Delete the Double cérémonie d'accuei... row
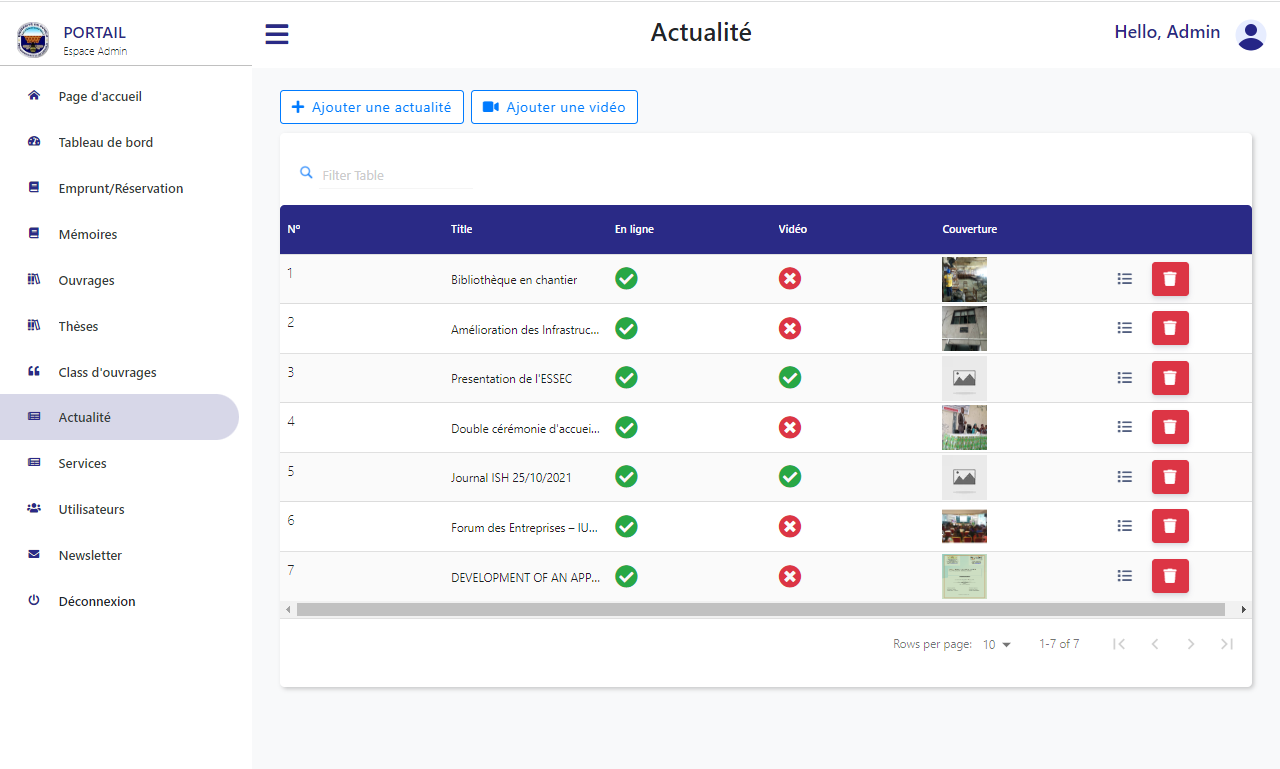 1170,427
